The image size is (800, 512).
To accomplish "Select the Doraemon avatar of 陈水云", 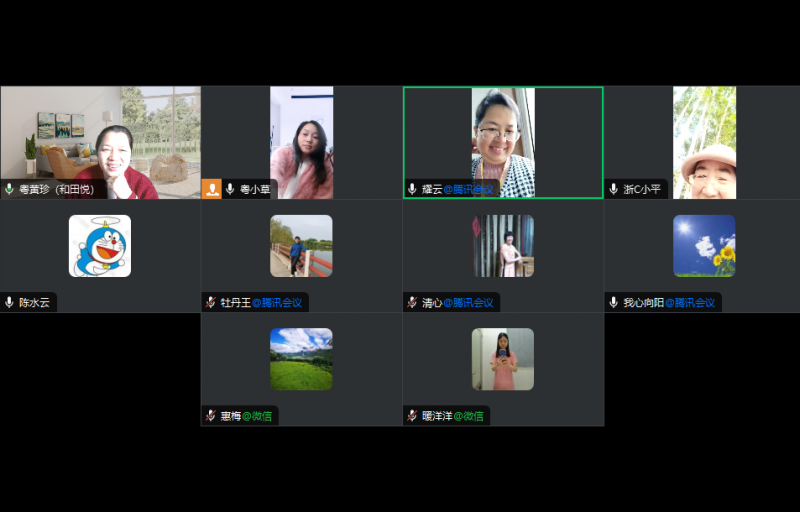I will pos(100,246).
